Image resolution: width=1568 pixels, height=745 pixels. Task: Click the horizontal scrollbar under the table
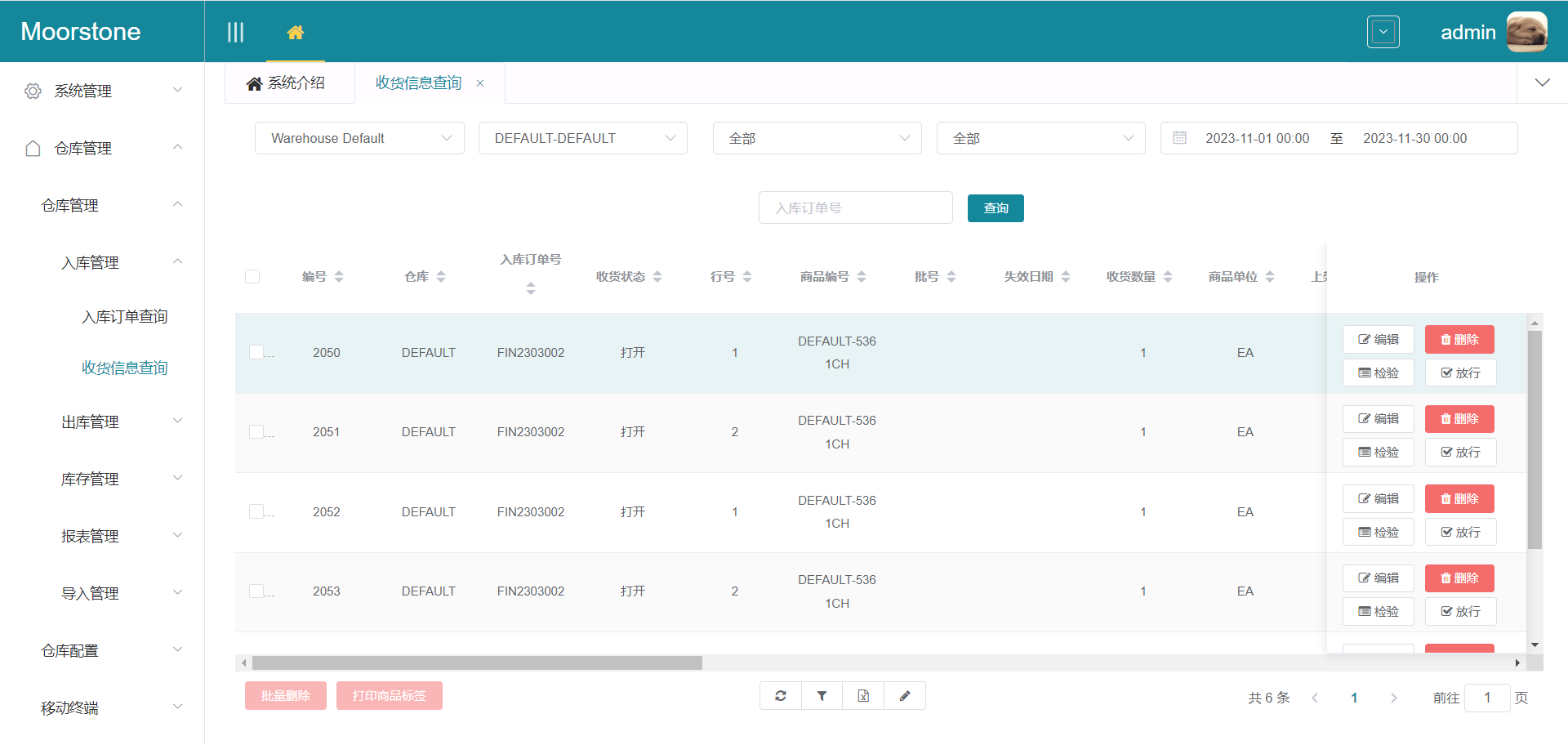tap(477, 663)
